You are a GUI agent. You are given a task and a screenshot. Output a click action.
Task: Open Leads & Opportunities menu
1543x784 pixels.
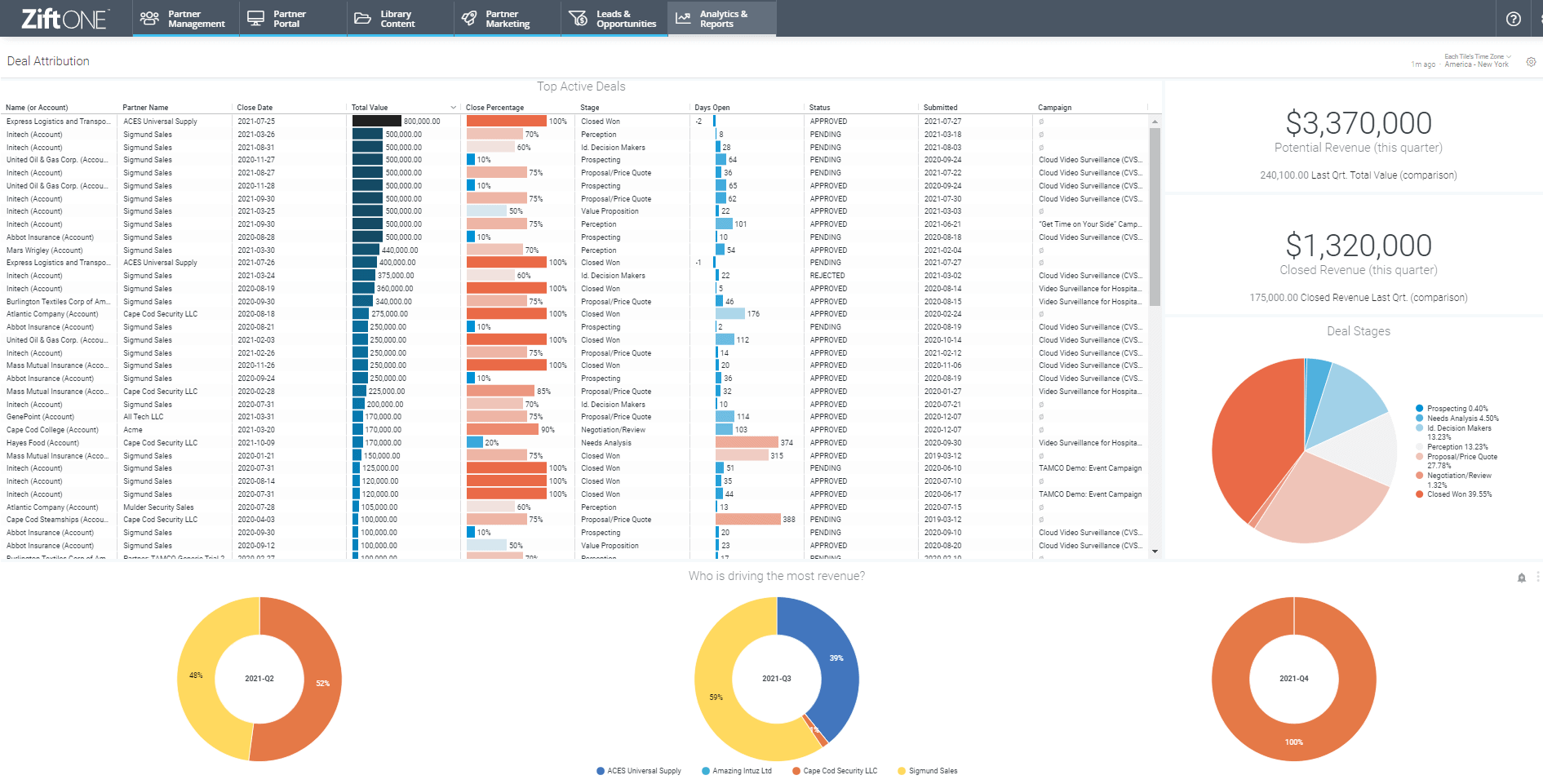click(x=614, y=19)
